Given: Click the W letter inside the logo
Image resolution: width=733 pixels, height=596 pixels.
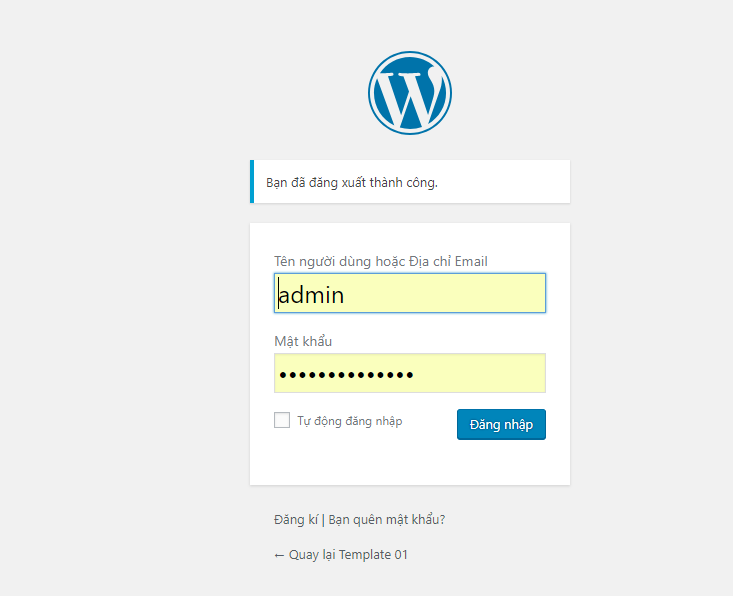Looking at the screenshot, I should [x=410, y=98].
